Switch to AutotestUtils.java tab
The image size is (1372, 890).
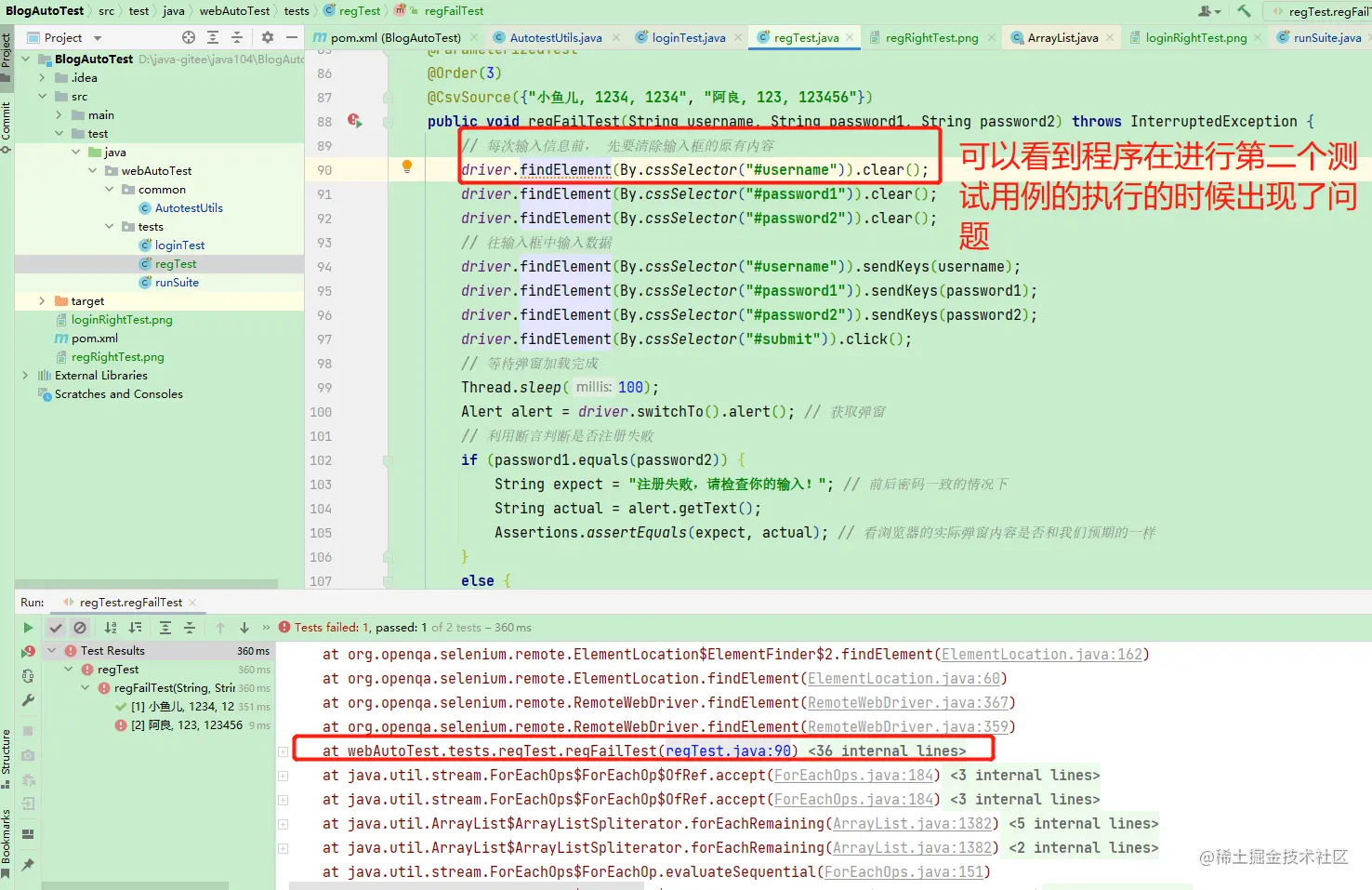click(x=556, y=37)
